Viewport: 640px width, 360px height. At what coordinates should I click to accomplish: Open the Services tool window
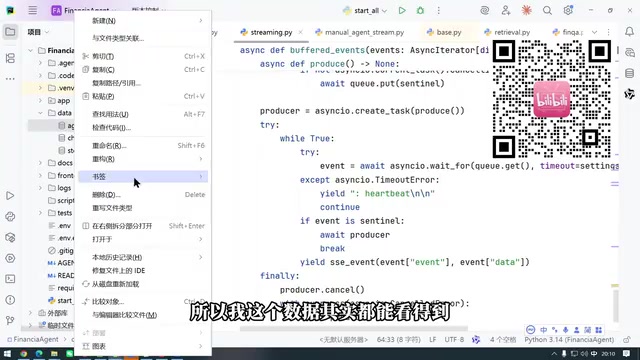coord(10,258)
